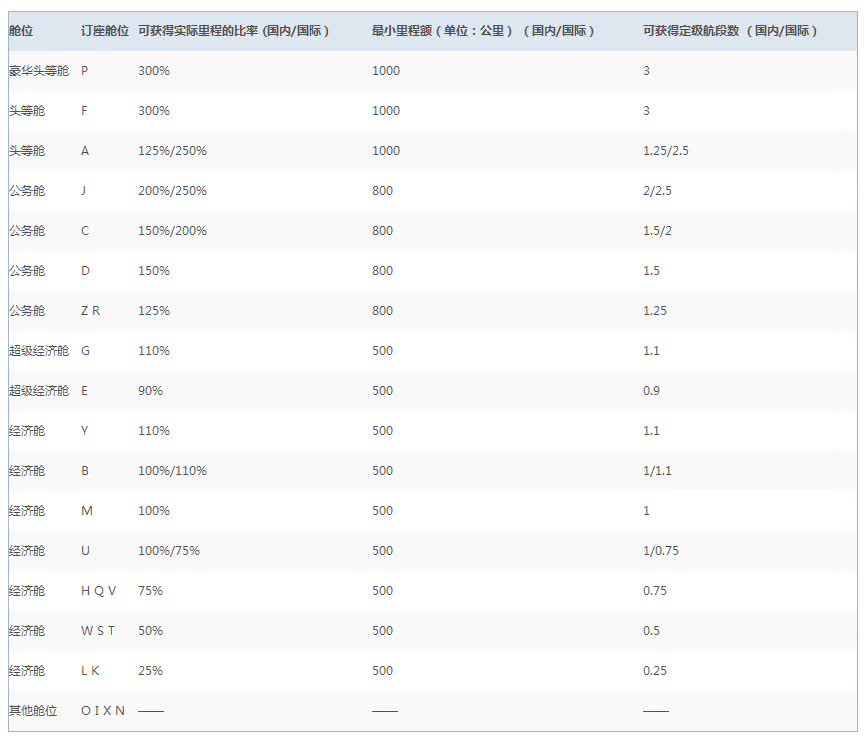This screenshot has height=738, width=866.
Task: Click the 1/0.75 segment count cell
Action: (662, 551)
